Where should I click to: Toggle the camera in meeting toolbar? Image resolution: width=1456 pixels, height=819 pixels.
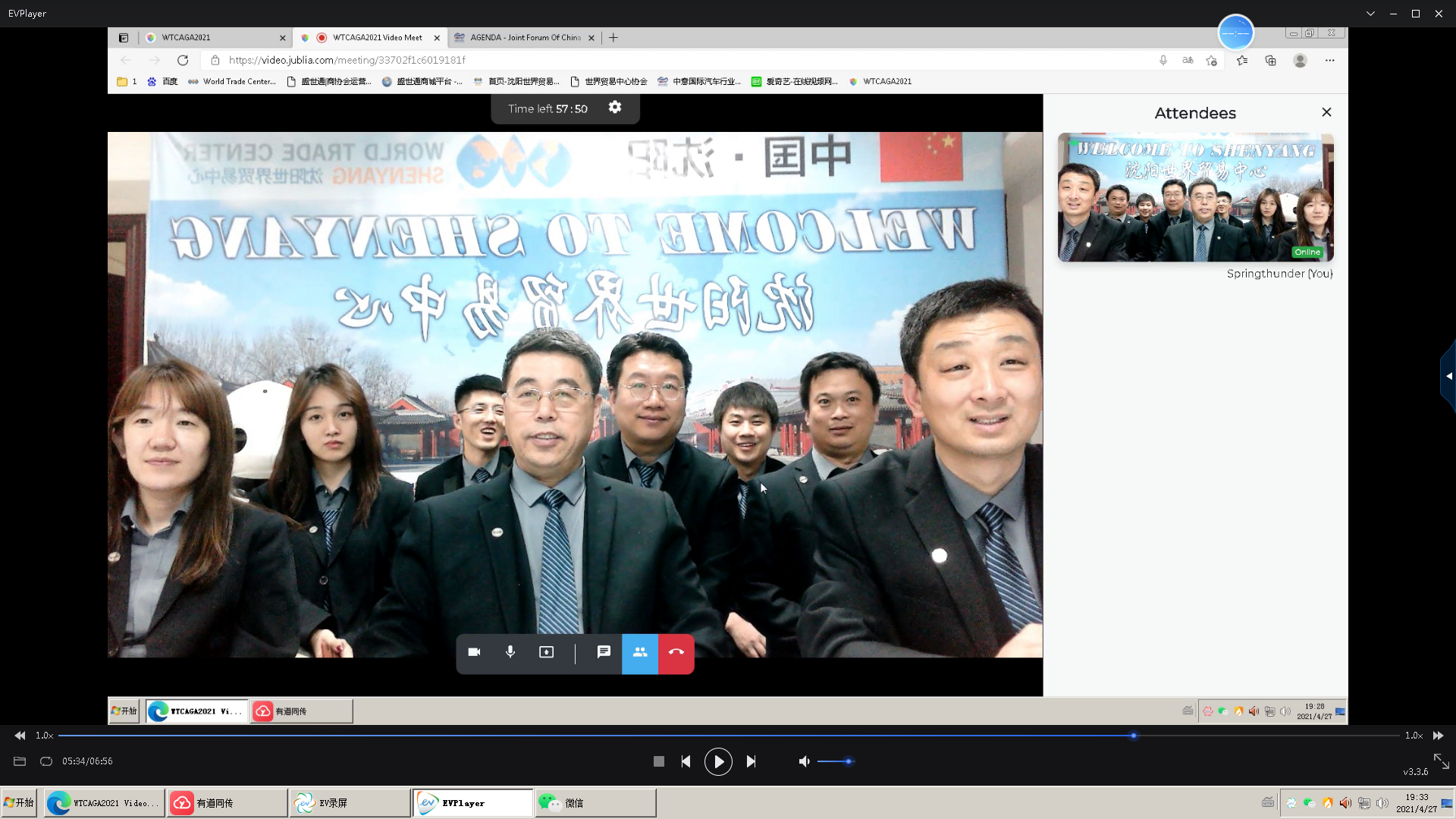tap(474, 652)
